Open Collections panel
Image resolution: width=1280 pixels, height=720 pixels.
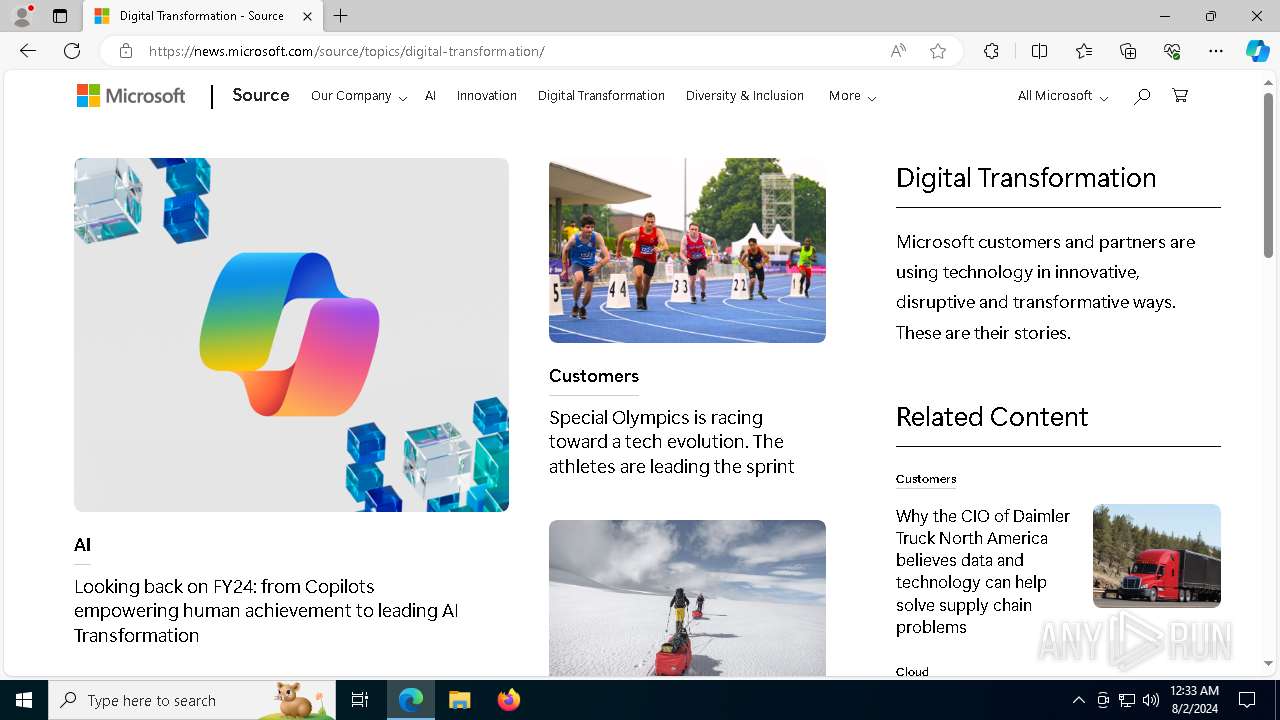(1128, 51)
